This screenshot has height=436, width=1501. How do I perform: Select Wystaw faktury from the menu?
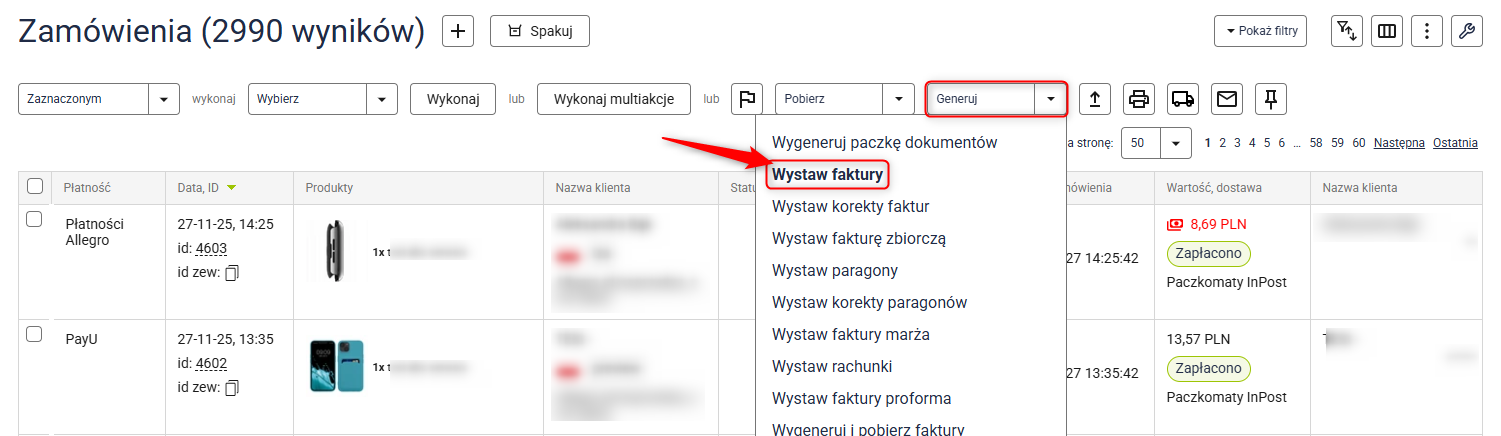tap(827, 175)
